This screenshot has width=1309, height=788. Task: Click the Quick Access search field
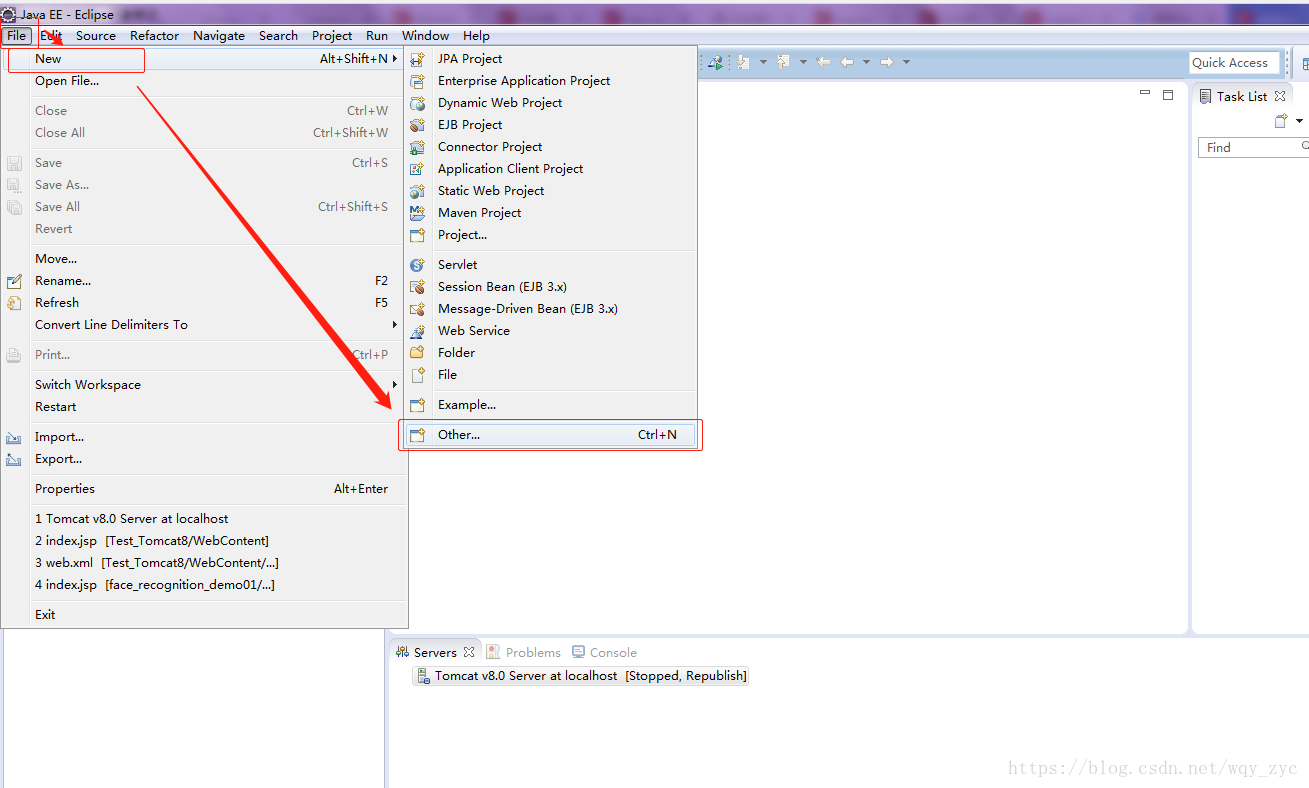(x=1234, y=62)
